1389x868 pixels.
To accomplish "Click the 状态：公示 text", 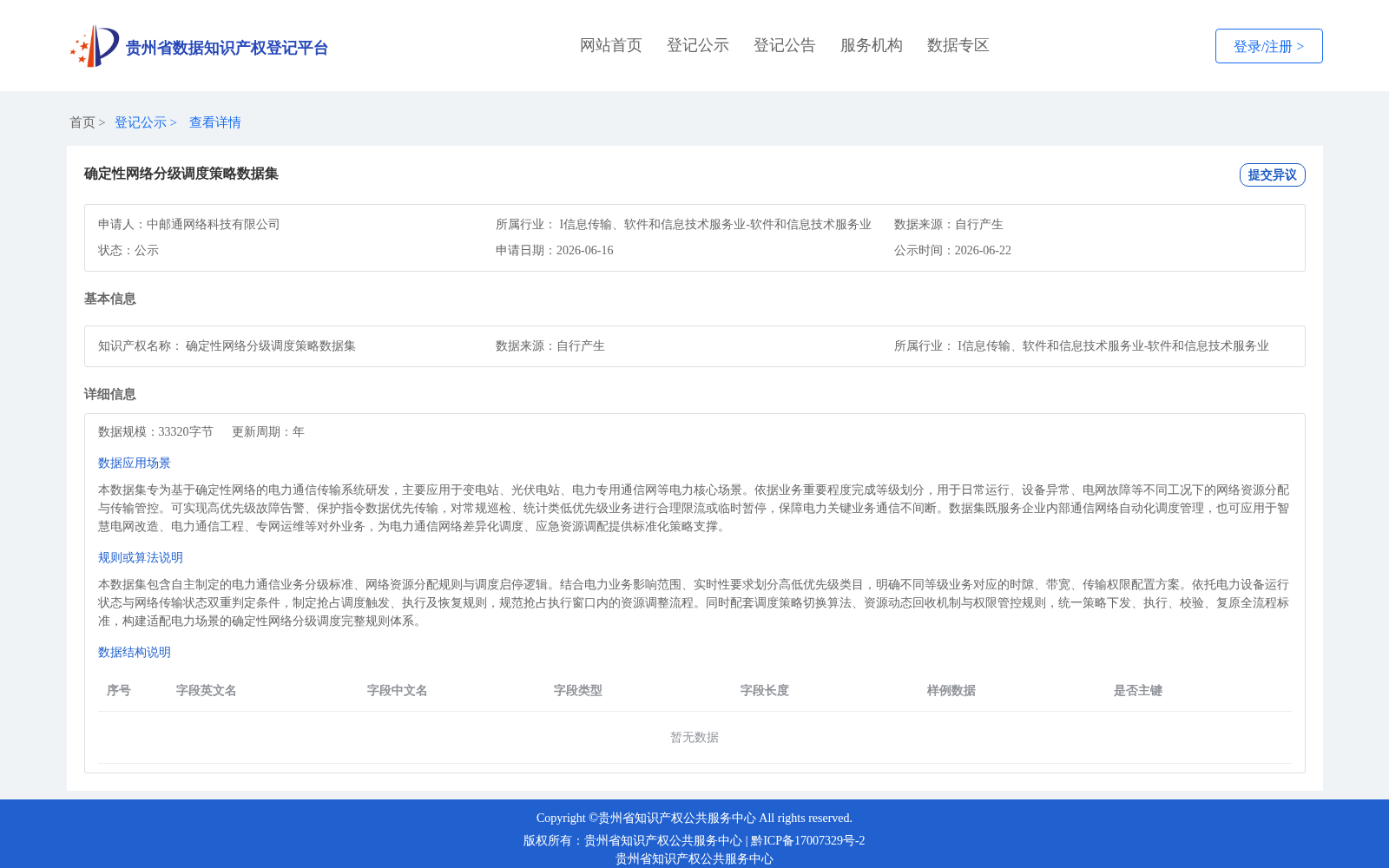I will (x=128, y=250).
